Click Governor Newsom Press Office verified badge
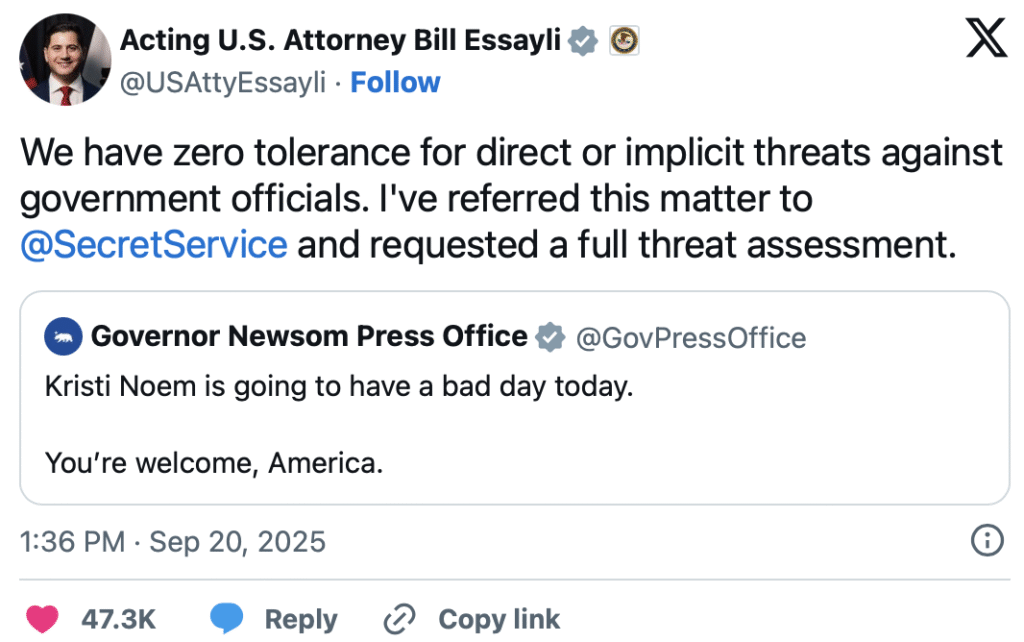Image resolution: width=1024 pixels, height=642 pixels. [x=550, y=338]
